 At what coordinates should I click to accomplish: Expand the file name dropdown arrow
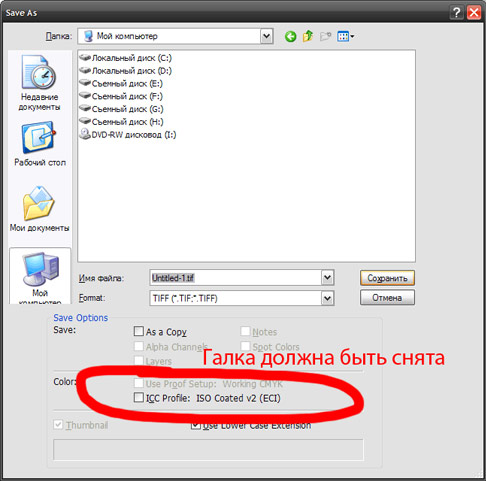point(327,278)
